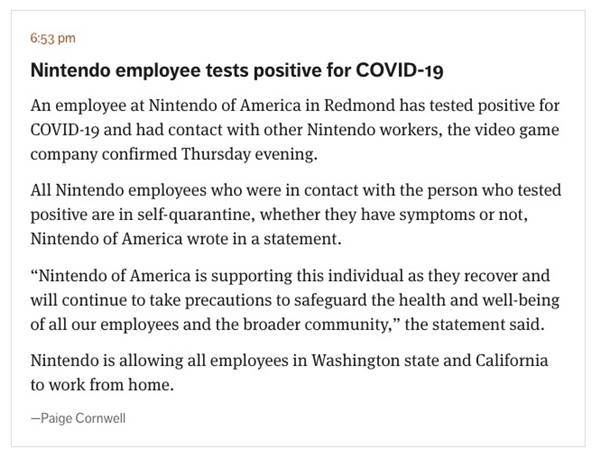The image size is (600, 457).
Task: Click the word confirmed in first paragraph
Action: (x=139, y=154)
